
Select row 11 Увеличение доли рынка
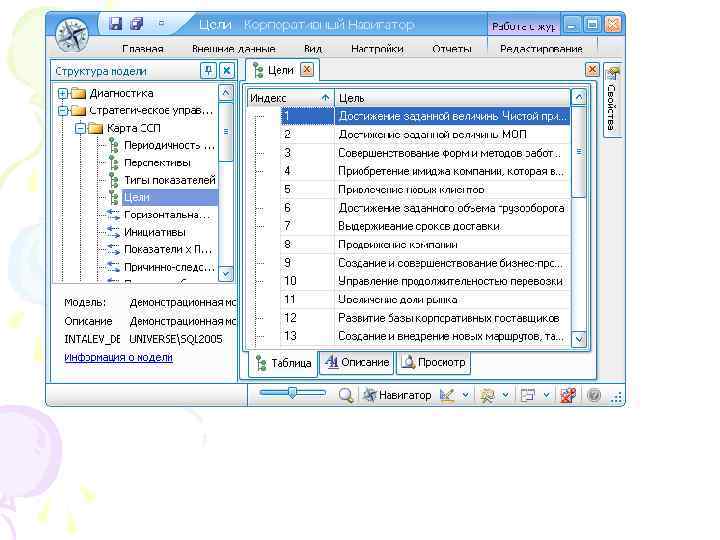(425, 299)
